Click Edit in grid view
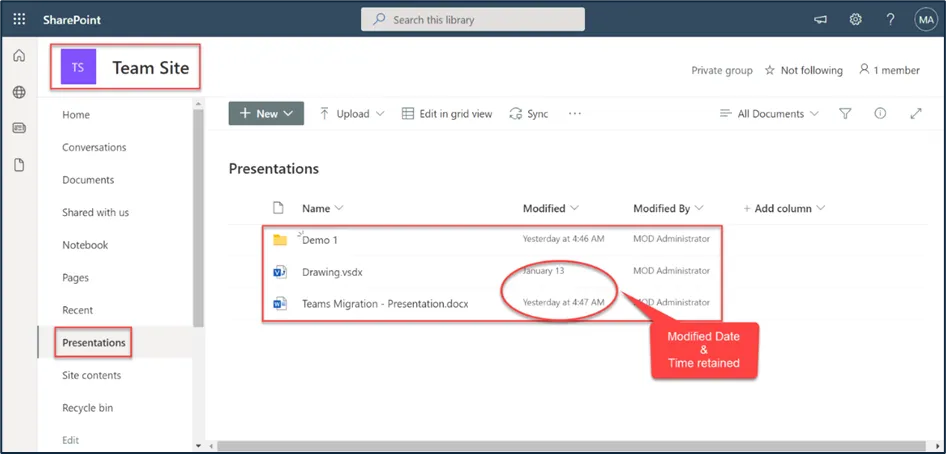 pyautogui.click(x=447, y=114)
